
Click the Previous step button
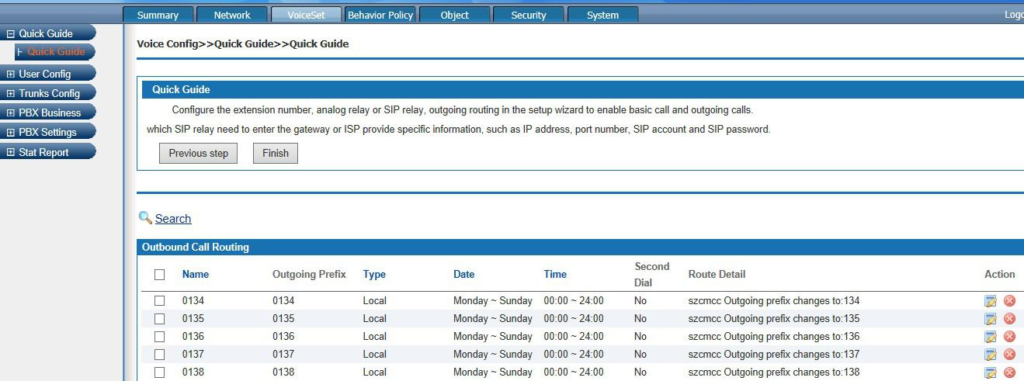[x=199, y=153]
